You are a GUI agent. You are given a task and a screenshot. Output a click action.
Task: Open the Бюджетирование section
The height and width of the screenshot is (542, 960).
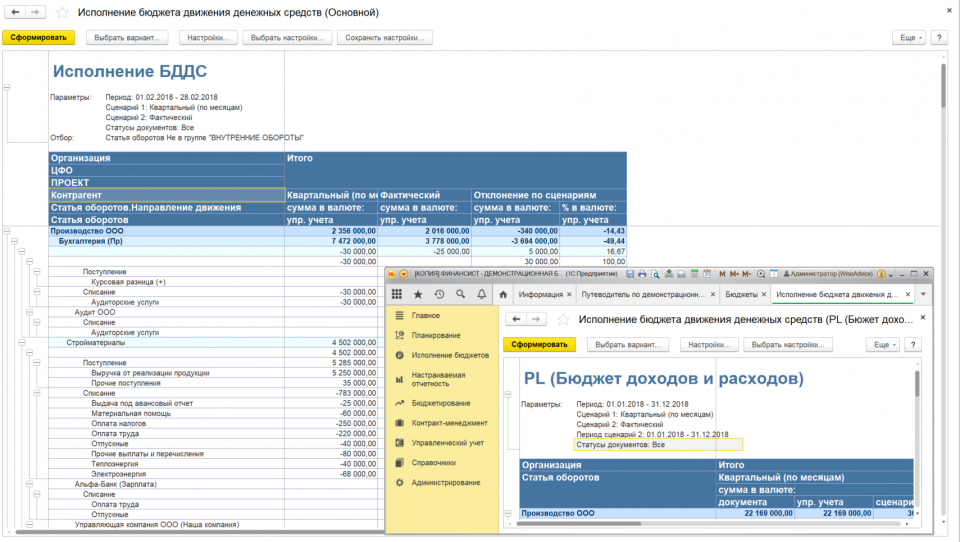tap(439, 402)
